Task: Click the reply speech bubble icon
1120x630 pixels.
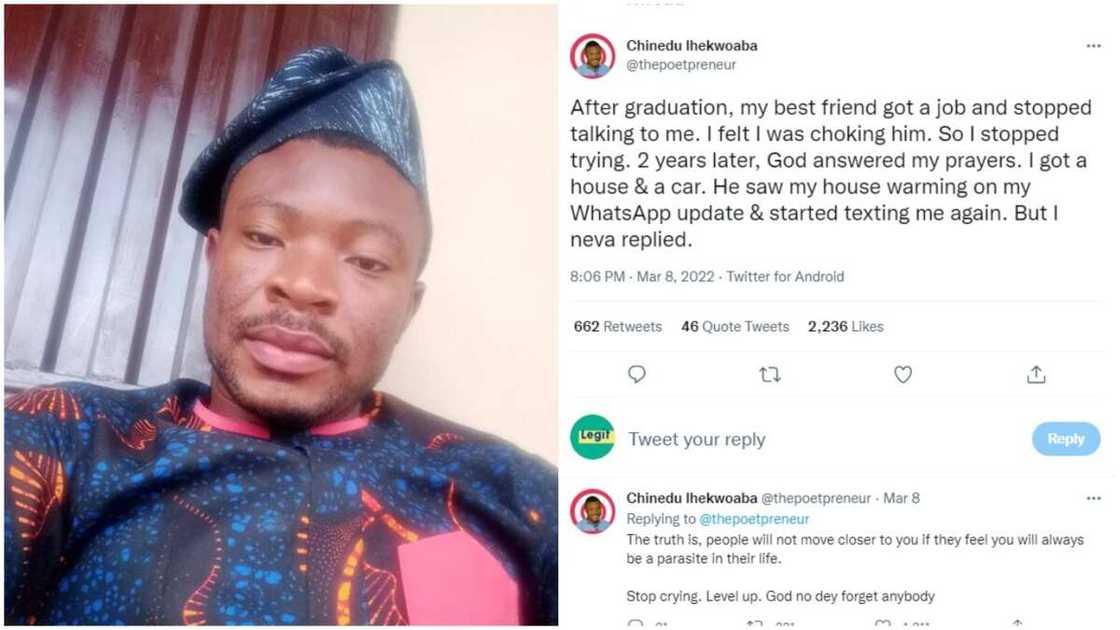Action: (x=637, y=374)
